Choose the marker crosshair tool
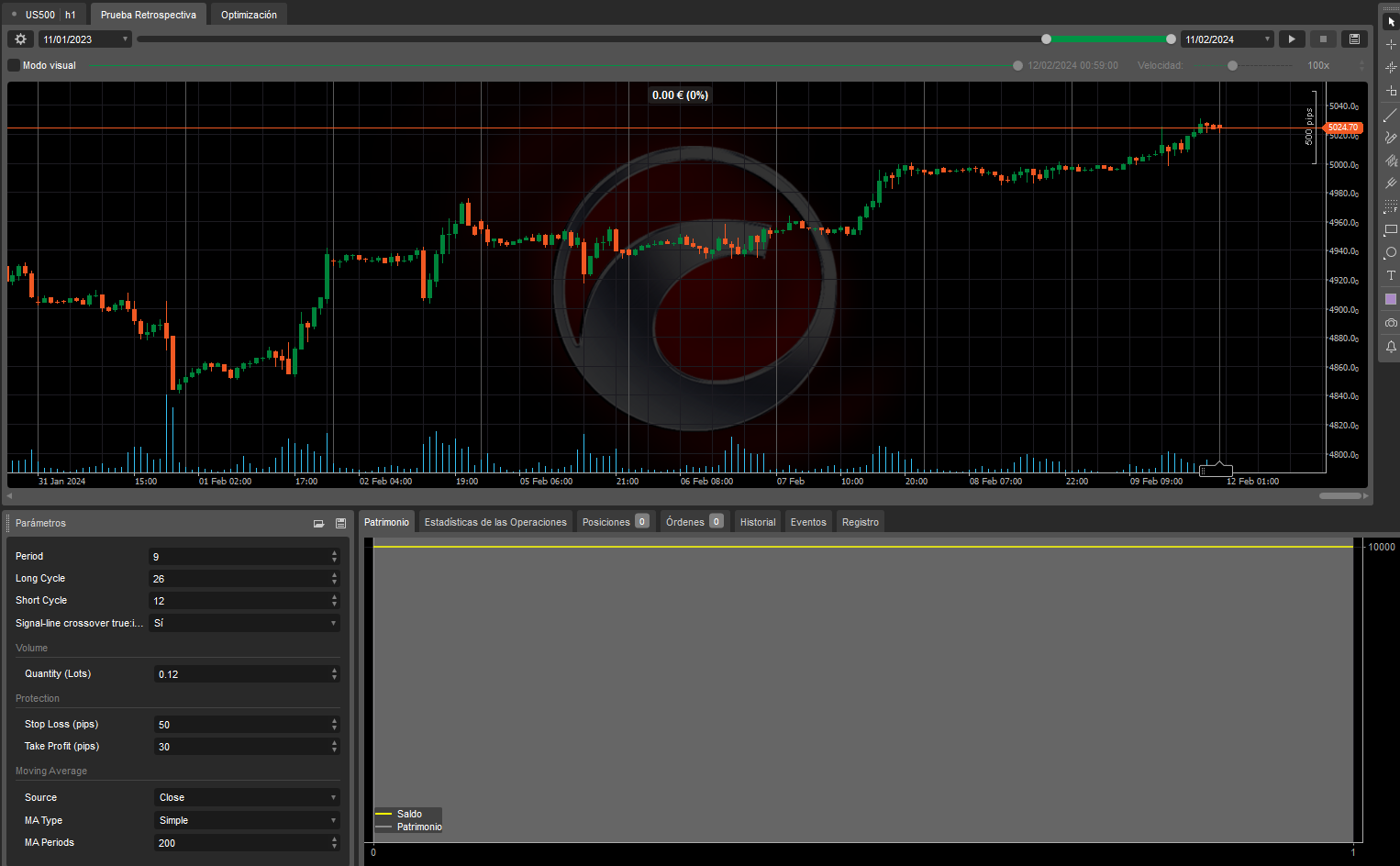The image size is (1400, 866). pyautogui.click(x=1391, y=67)
